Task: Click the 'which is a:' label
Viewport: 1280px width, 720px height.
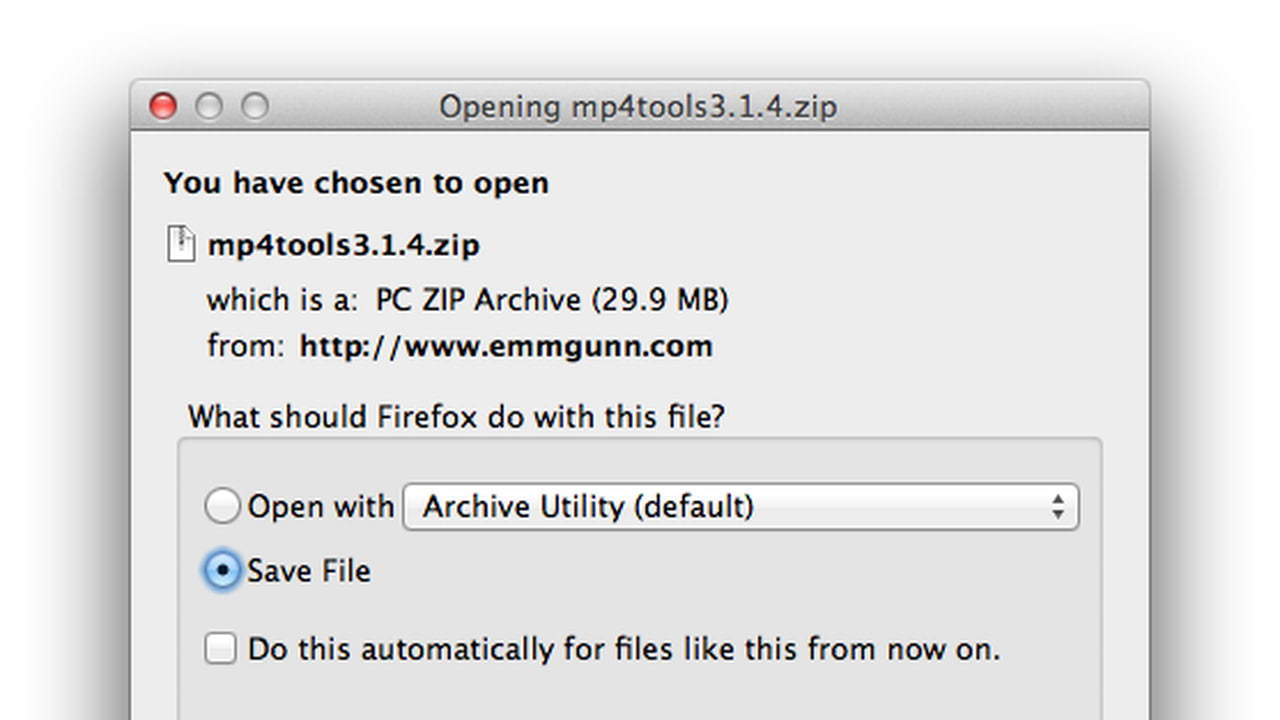Action: (281, 299)
